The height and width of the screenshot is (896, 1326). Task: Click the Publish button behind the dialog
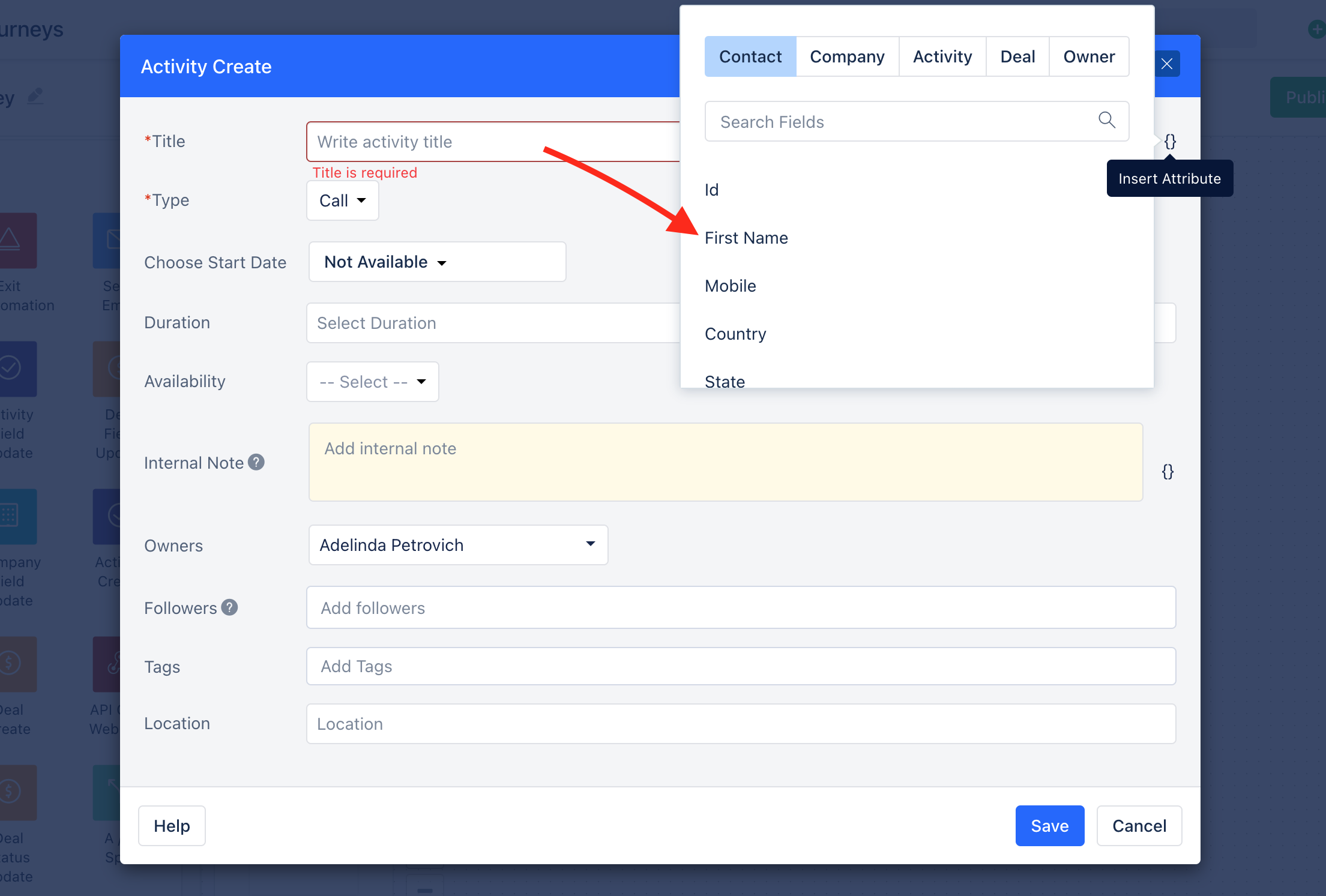tap(1298, 97)
